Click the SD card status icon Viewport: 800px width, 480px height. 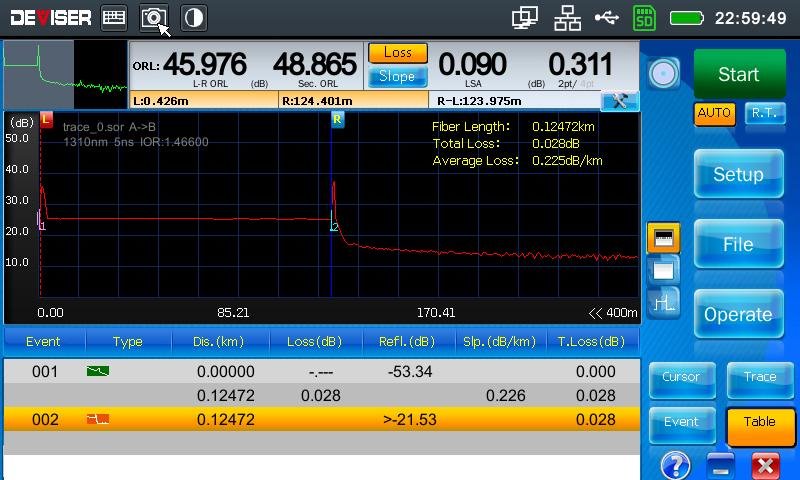[x=645, y=17]
